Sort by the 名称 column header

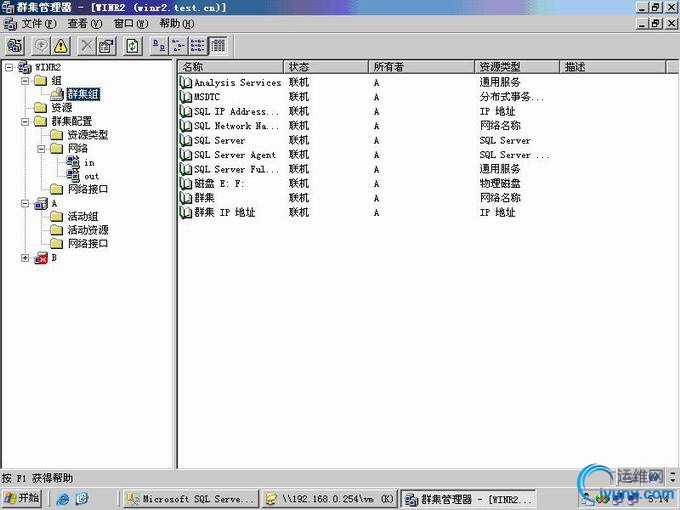[x=231, y=67]
